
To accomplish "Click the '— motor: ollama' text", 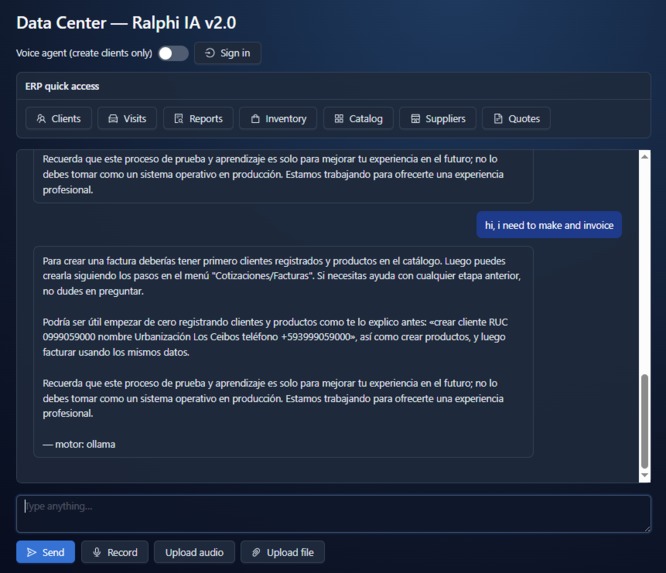I will click(x=79, y=444).
